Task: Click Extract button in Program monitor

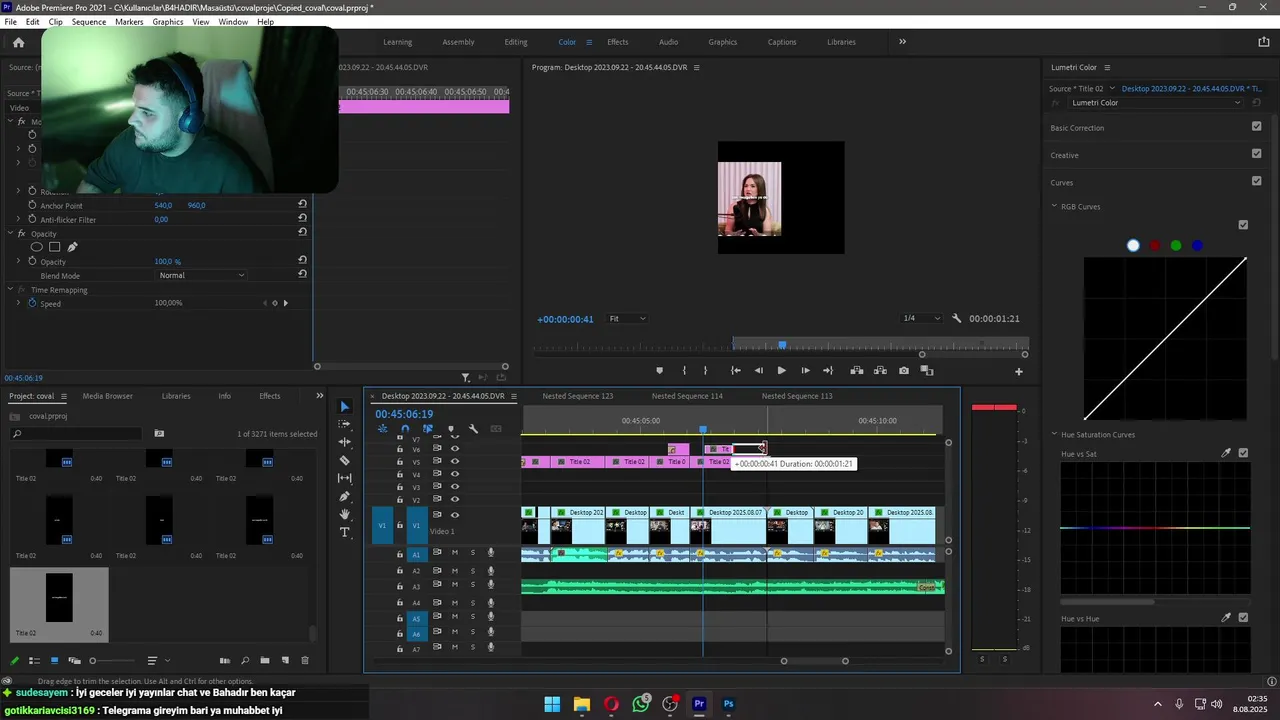Action: [x=881, y=370]
